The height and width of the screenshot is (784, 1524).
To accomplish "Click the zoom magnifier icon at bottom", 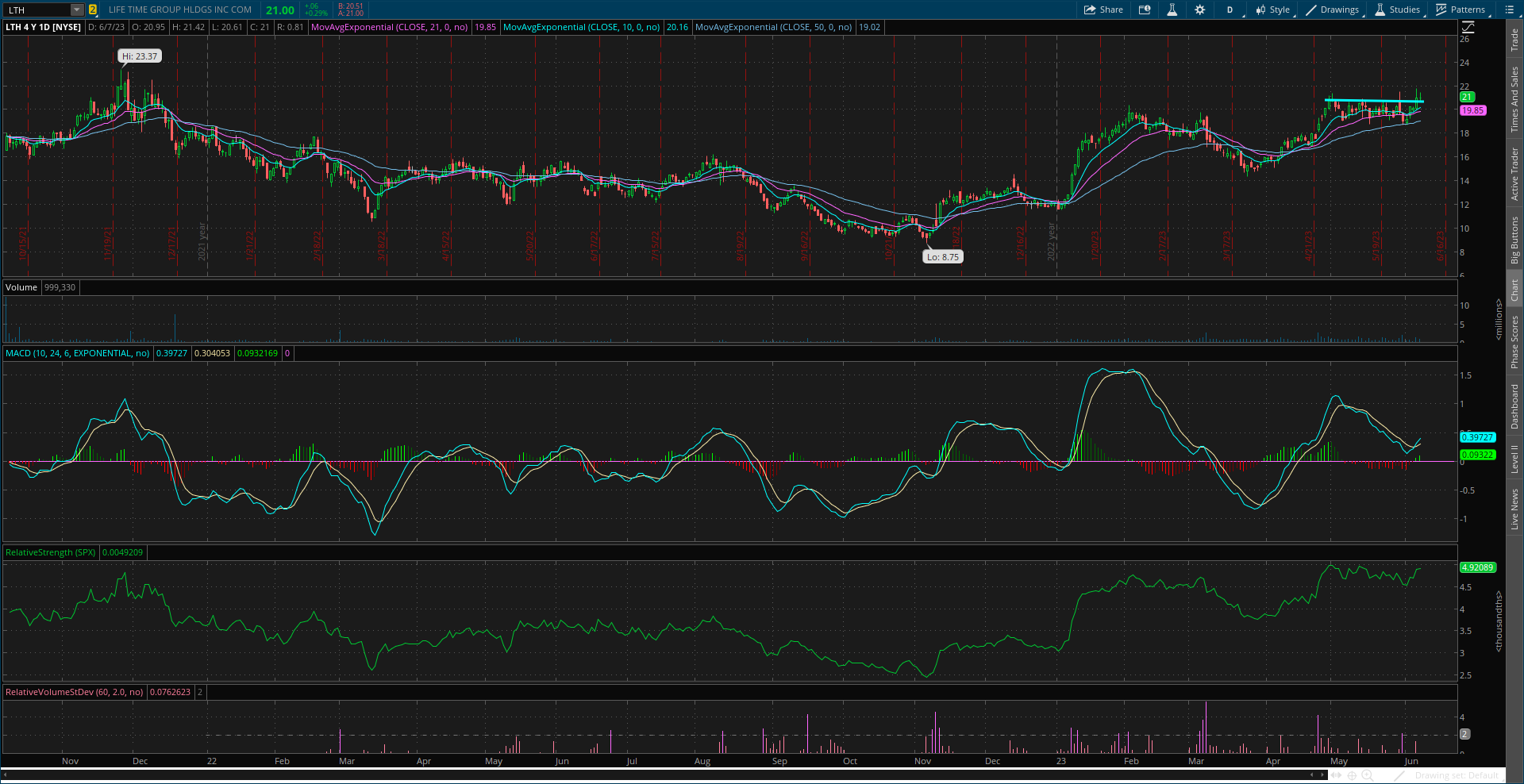I will click(x=1368, y=775).
